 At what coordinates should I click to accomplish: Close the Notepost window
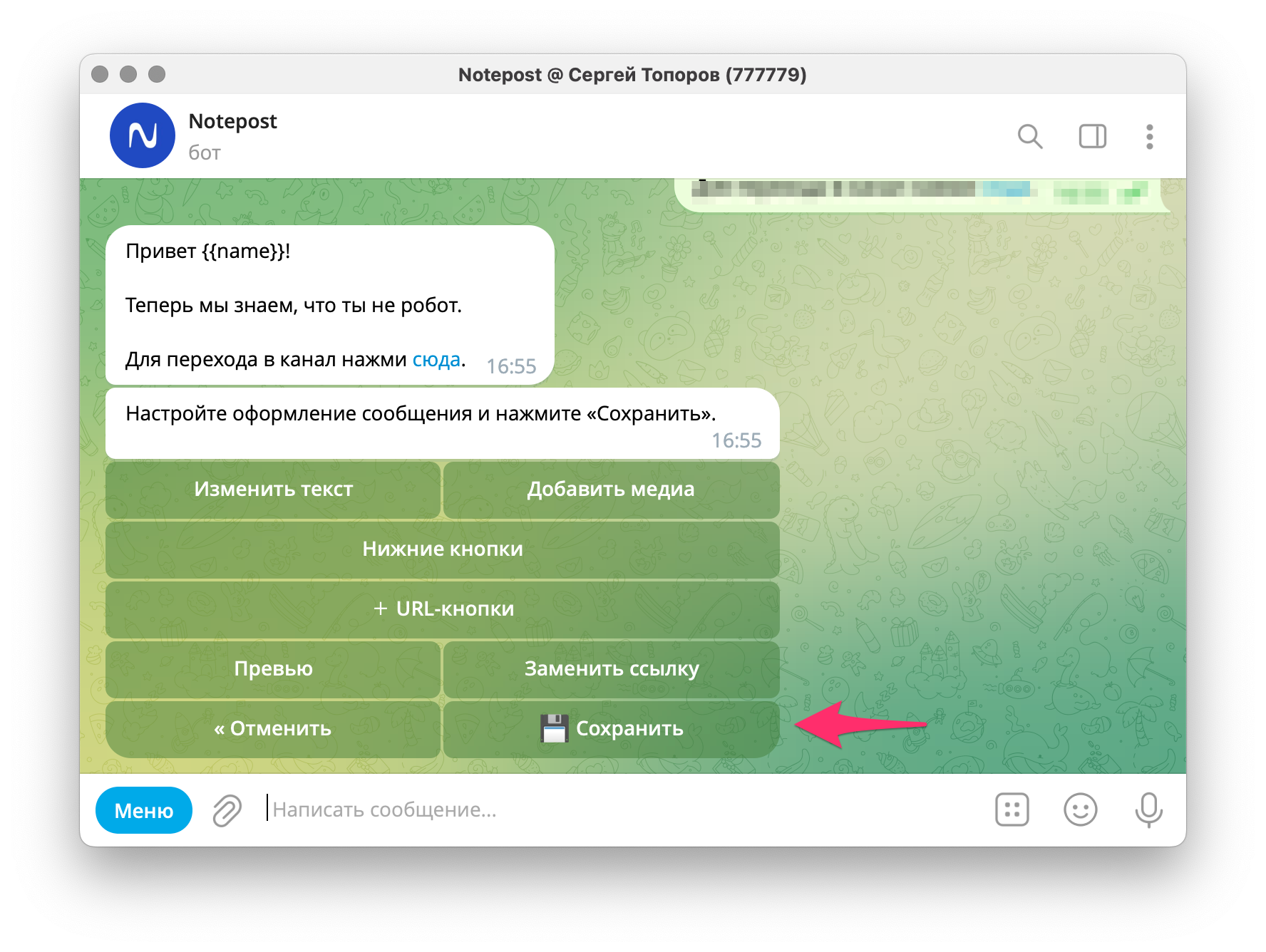100,74
